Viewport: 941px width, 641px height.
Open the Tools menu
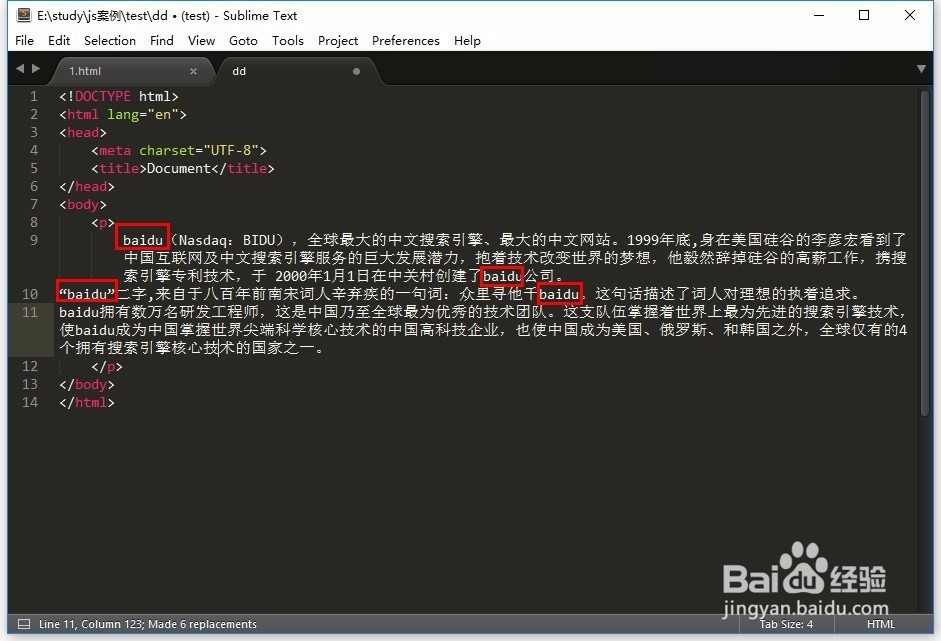click(287, 40)
